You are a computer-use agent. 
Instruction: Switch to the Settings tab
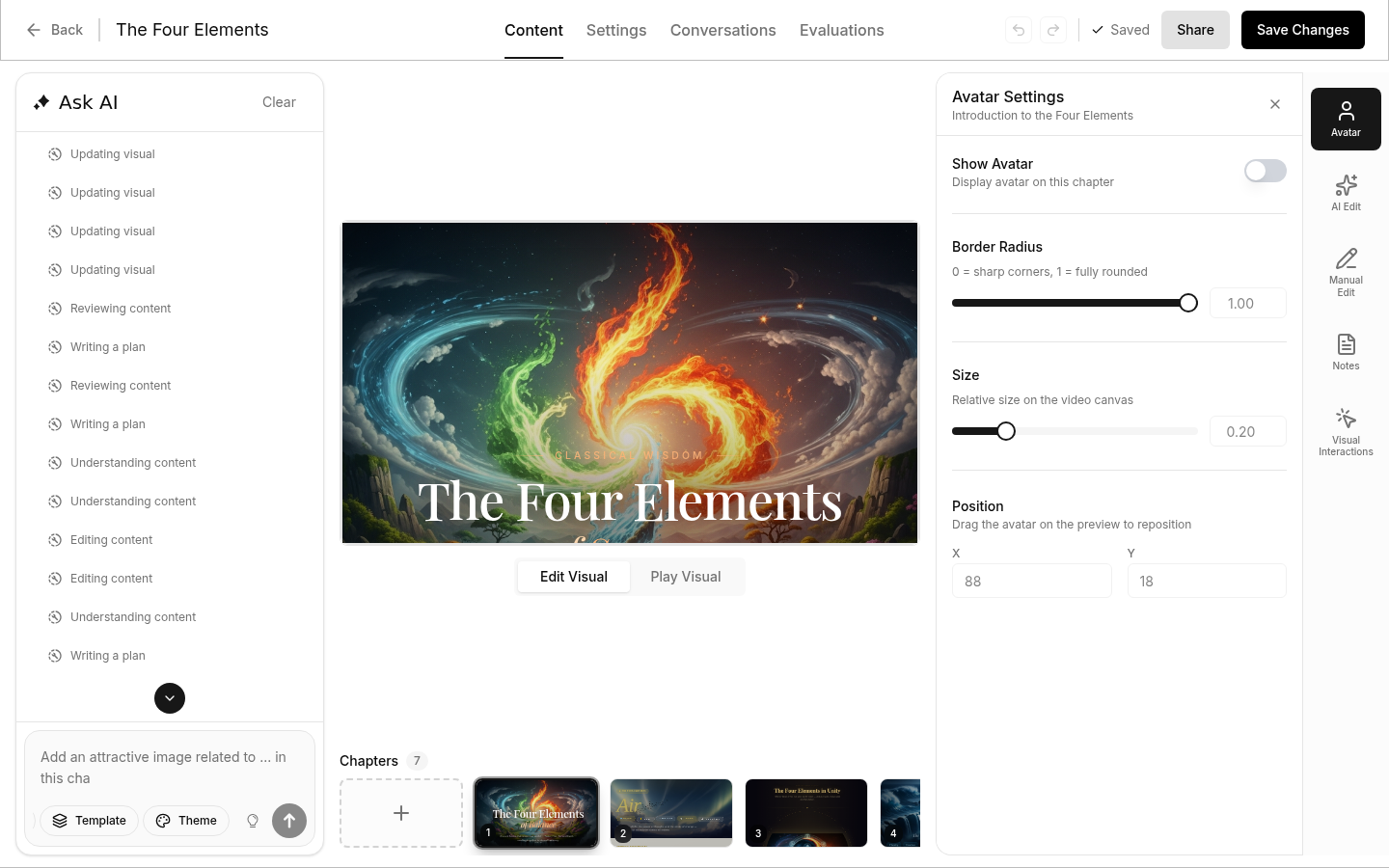(x=615, y=30)
